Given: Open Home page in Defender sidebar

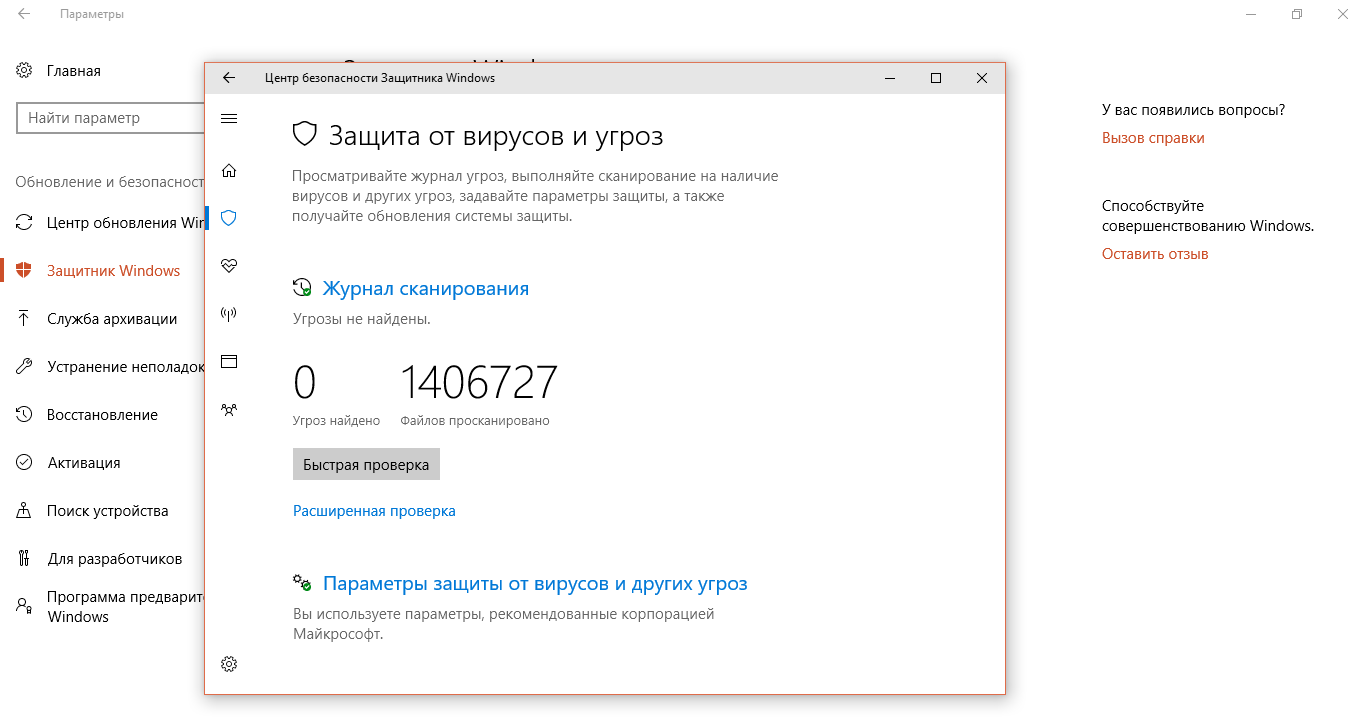Looking at the screenshot, I should pyautogui.click(x=229, y=170).
